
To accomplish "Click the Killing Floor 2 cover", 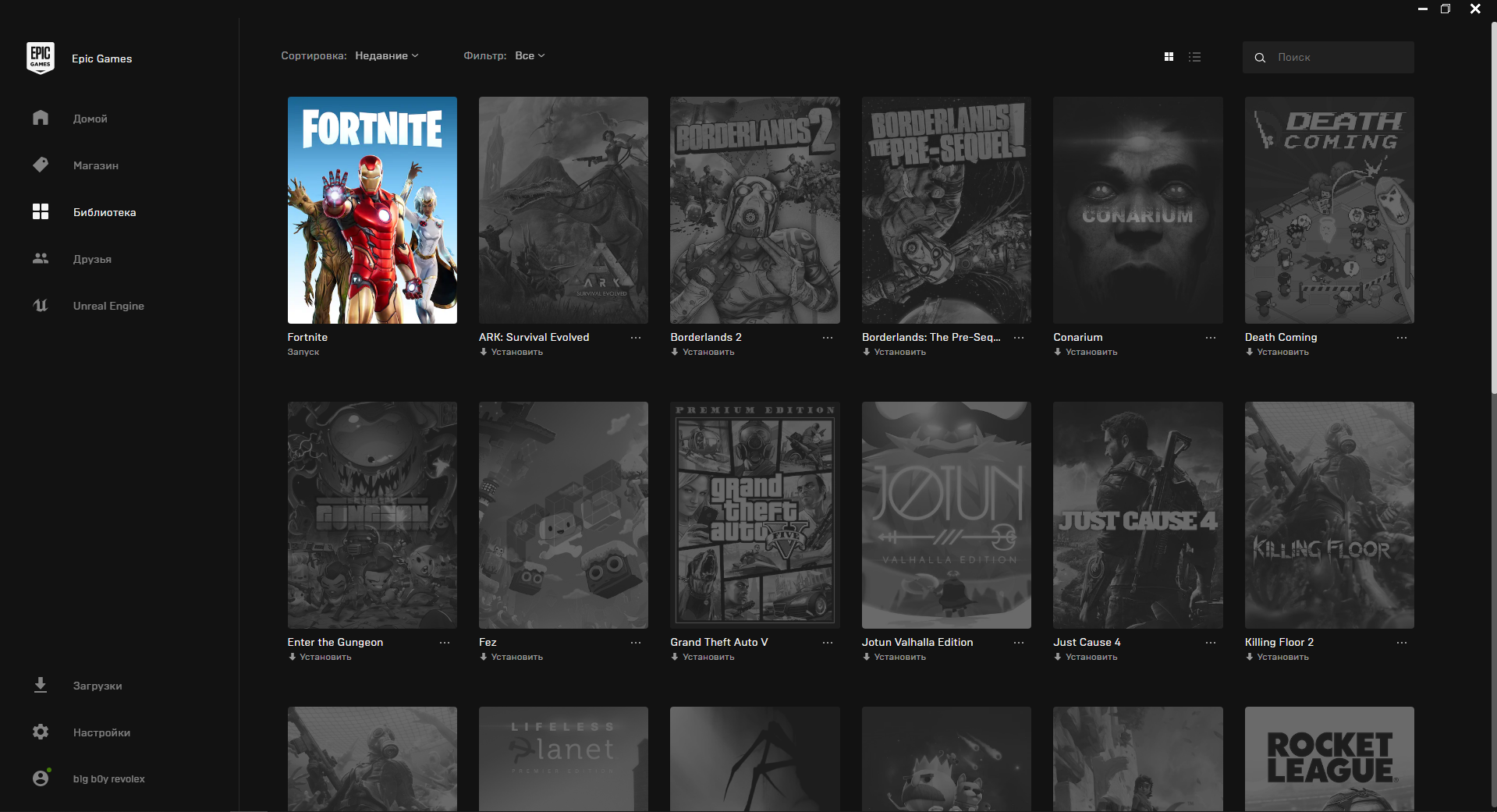I will click(1329, 515).
